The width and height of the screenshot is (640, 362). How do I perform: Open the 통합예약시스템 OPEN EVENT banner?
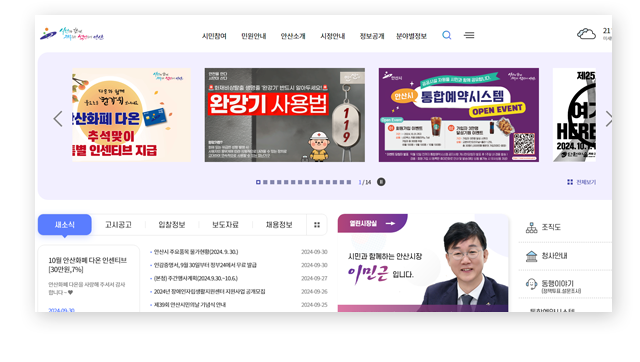point(459,115)
